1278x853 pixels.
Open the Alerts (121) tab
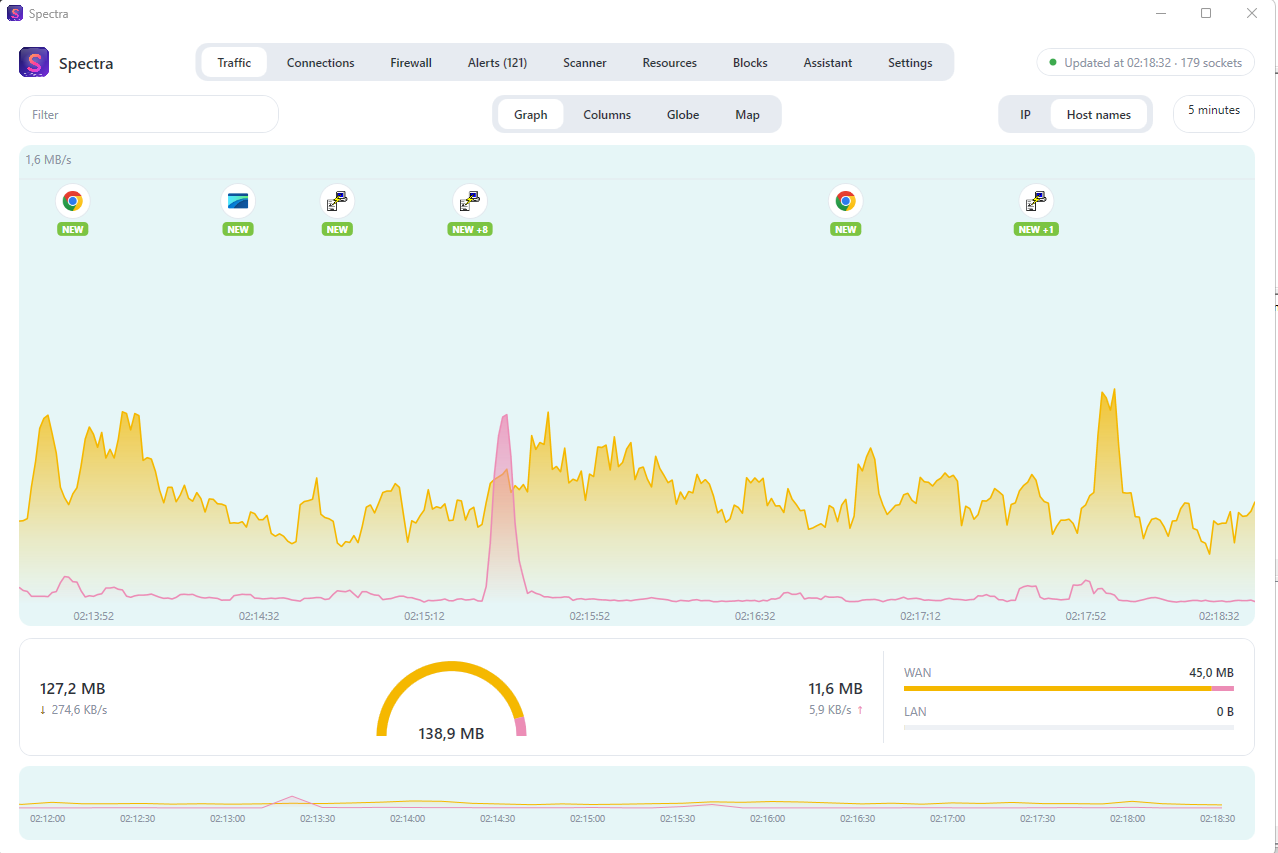coord(497,62)
